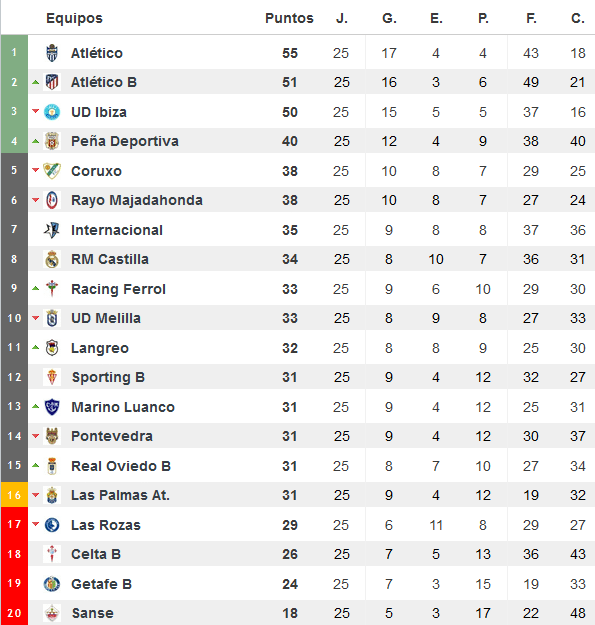Click the yellow position 16 marker
Viewport: 595px width, 625px height.
pos(14,495)
